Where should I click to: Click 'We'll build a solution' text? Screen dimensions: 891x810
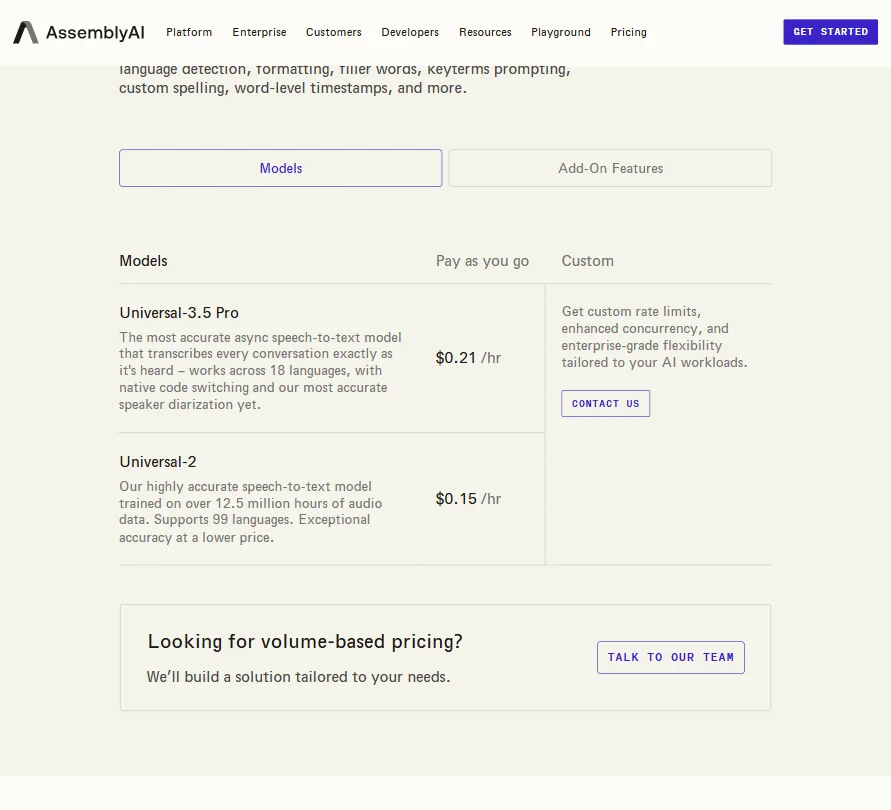298,677
